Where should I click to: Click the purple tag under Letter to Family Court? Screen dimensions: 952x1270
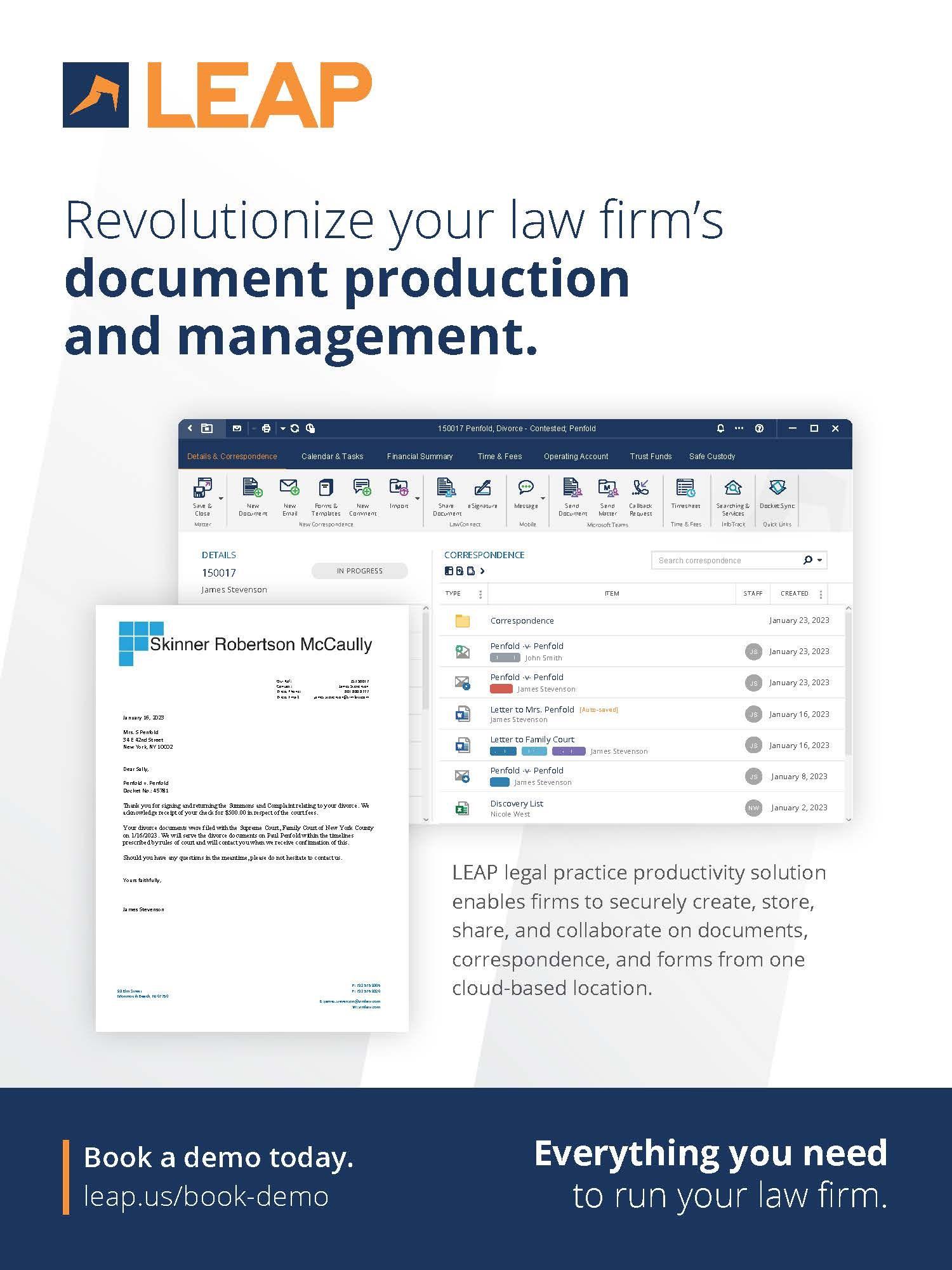coord(569,751)
